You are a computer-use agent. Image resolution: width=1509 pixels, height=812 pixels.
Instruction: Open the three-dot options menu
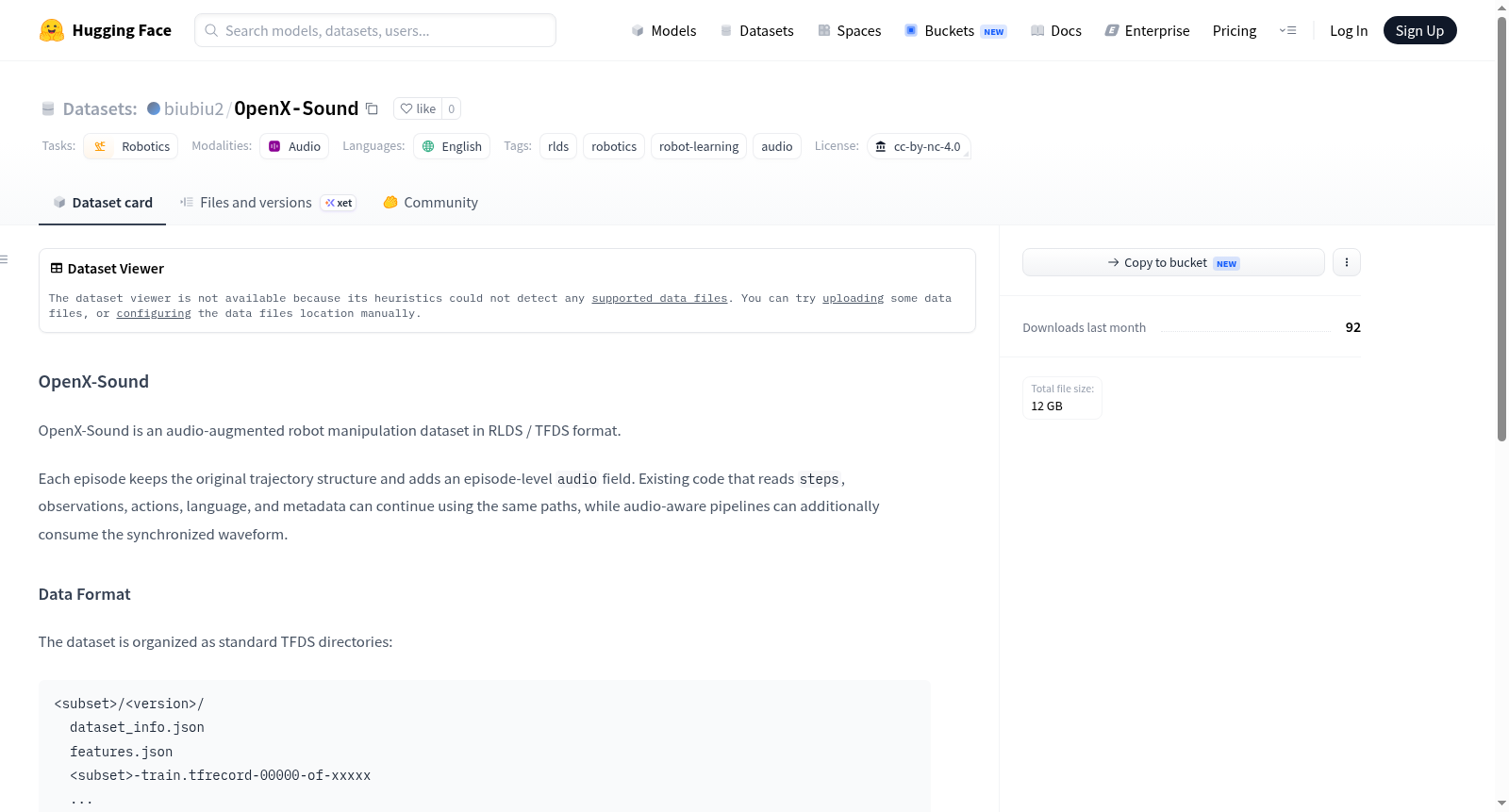(x=1347, y=262)
